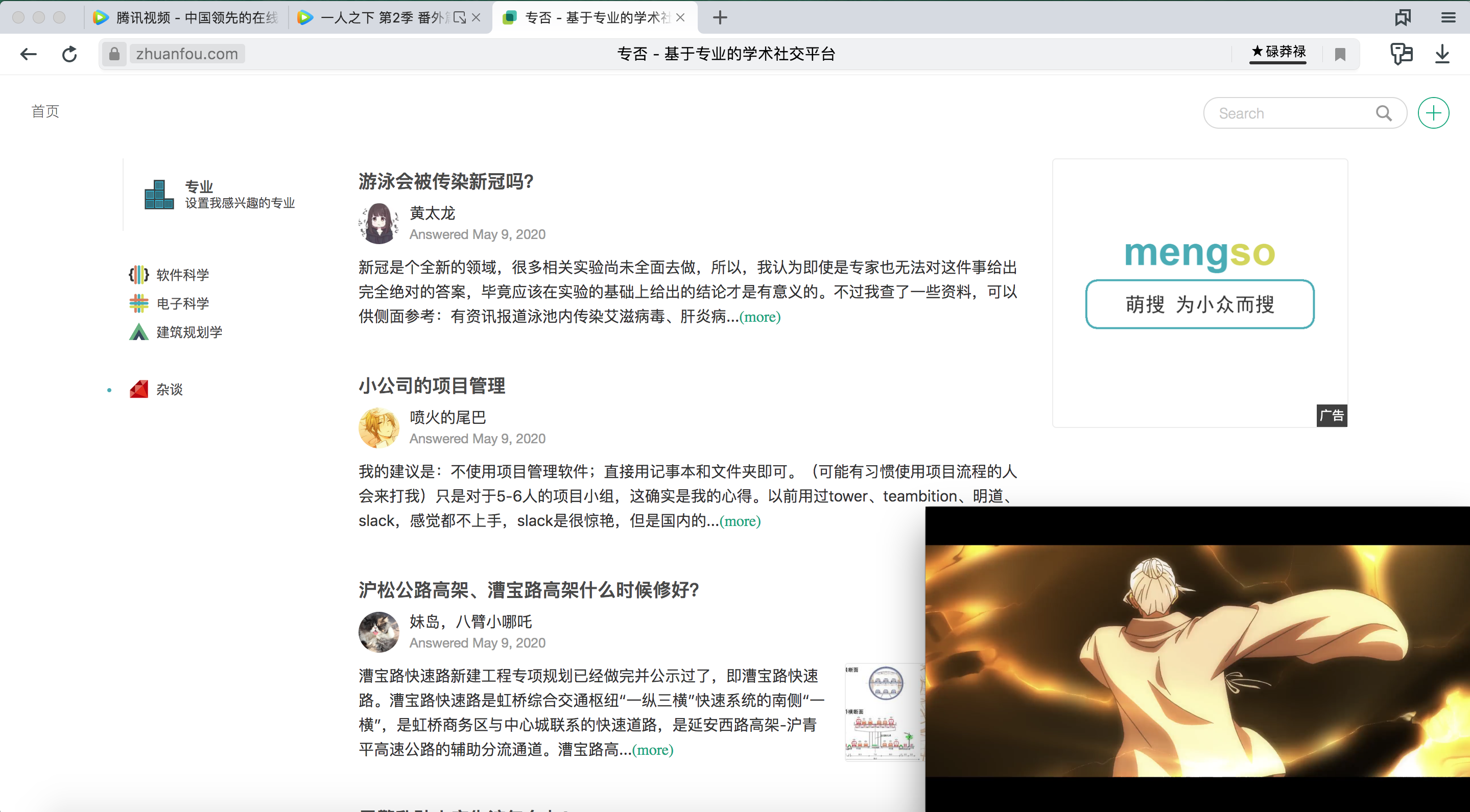Click the 广告 ad label
The height and width of the screenshot is (812, 1470).
[1332, 415]
